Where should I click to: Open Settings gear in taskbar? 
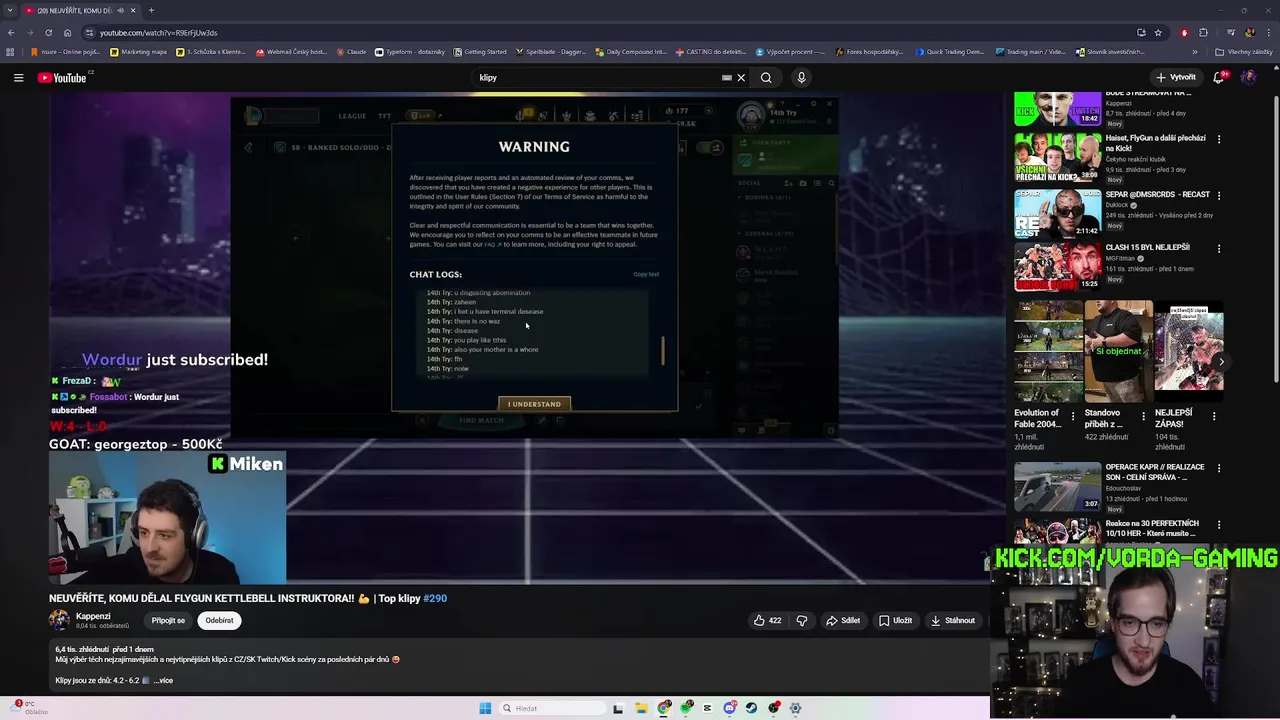tap(795, 708)
